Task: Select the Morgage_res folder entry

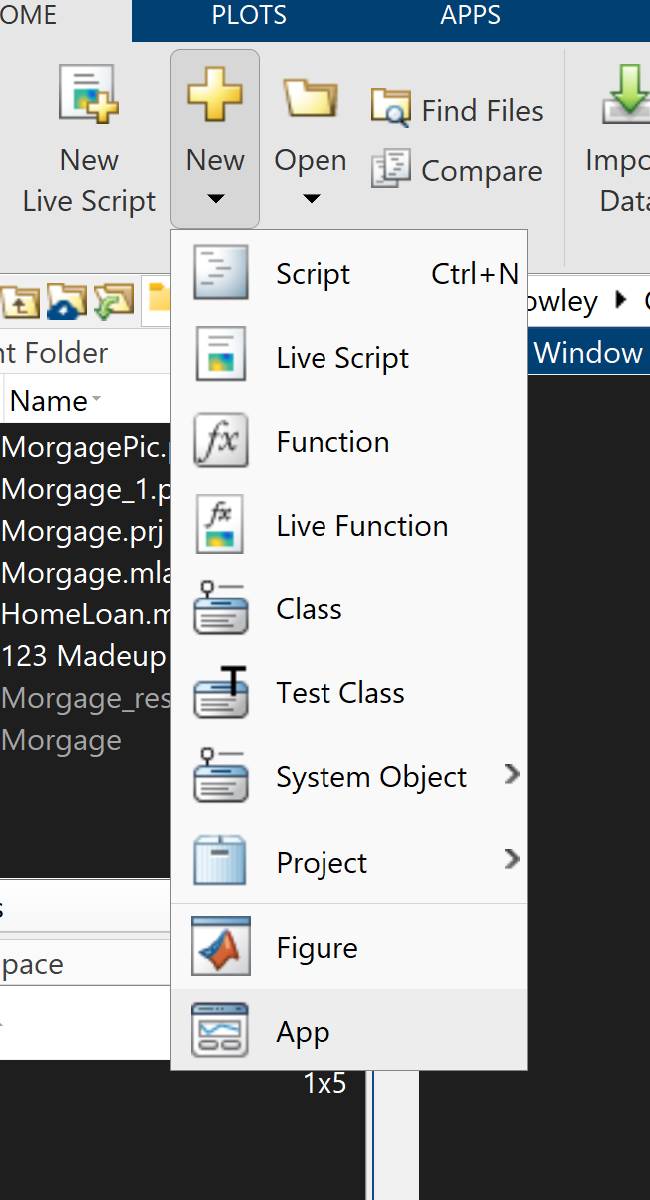Action: (x=85, y=698)
